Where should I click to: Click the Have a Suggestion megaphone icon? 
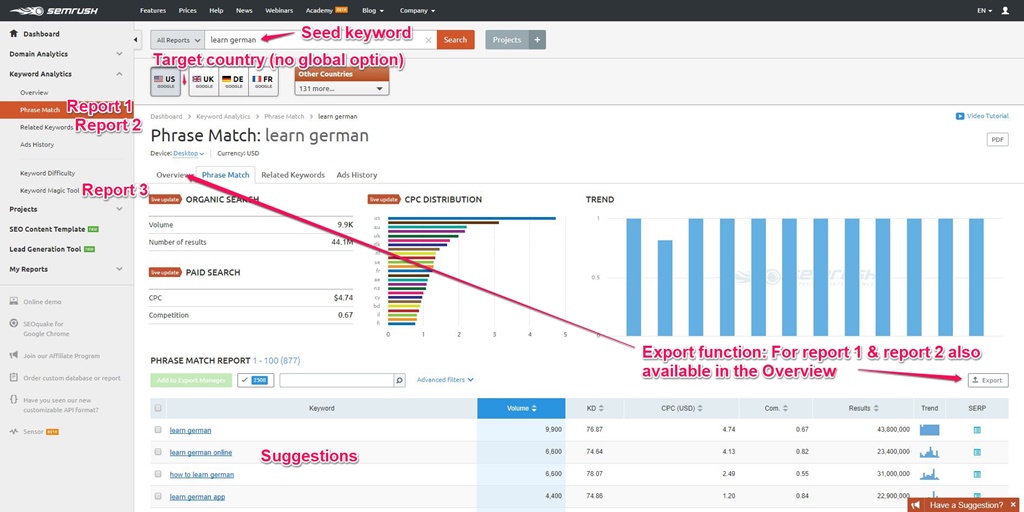pos(916,505)
